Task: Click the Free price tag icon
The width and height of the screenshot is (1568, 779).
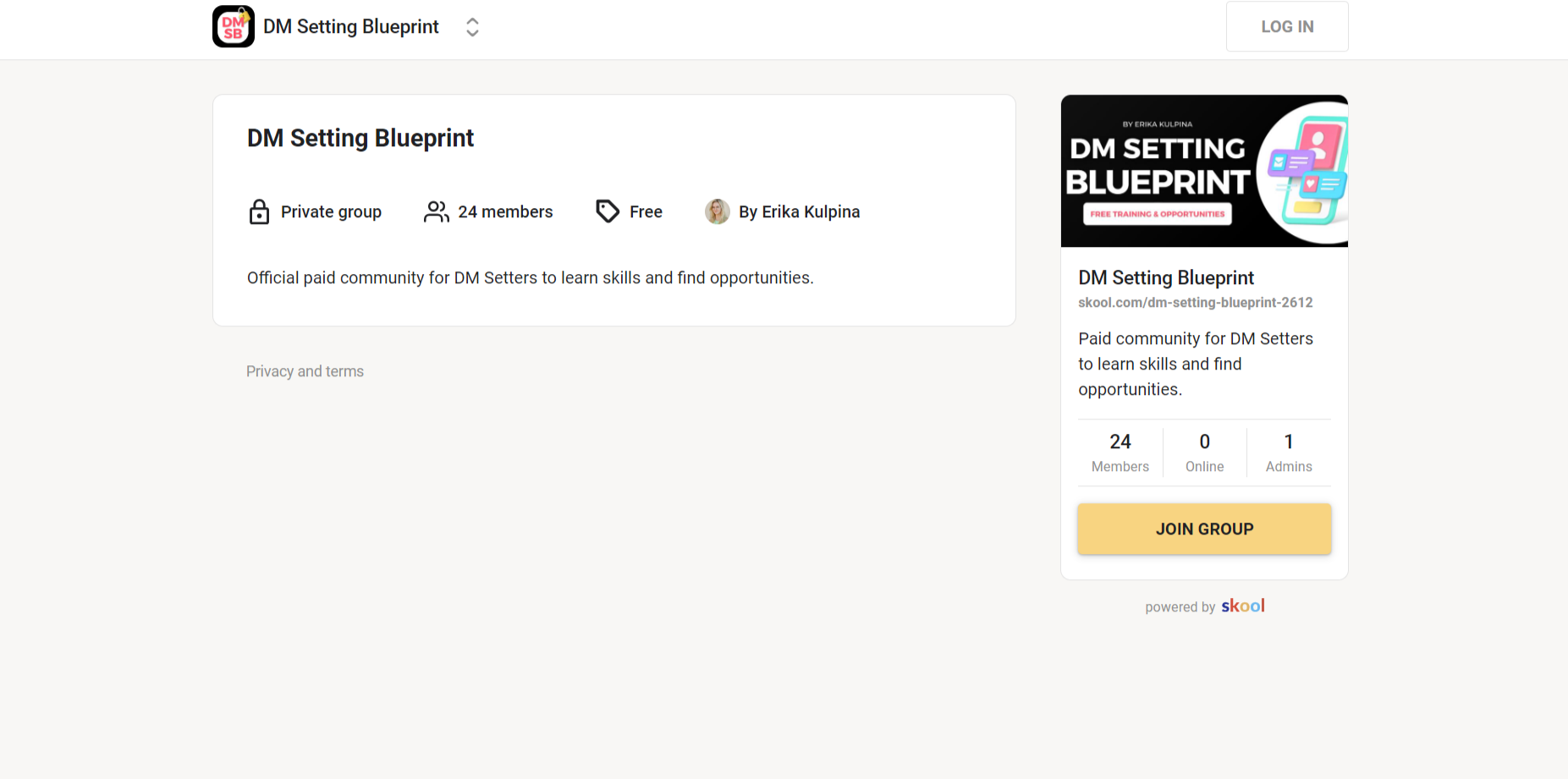Action: (x=608, y=211)
